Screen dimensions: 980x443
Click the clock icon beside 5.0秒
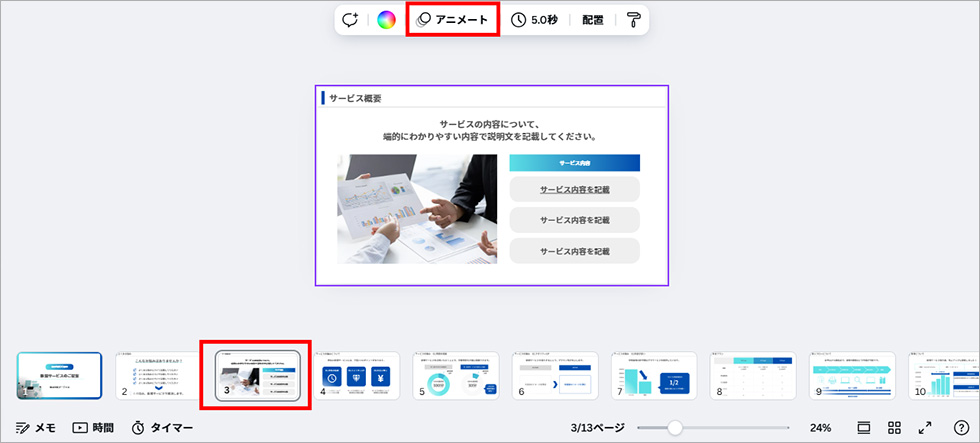coord(518,20)
